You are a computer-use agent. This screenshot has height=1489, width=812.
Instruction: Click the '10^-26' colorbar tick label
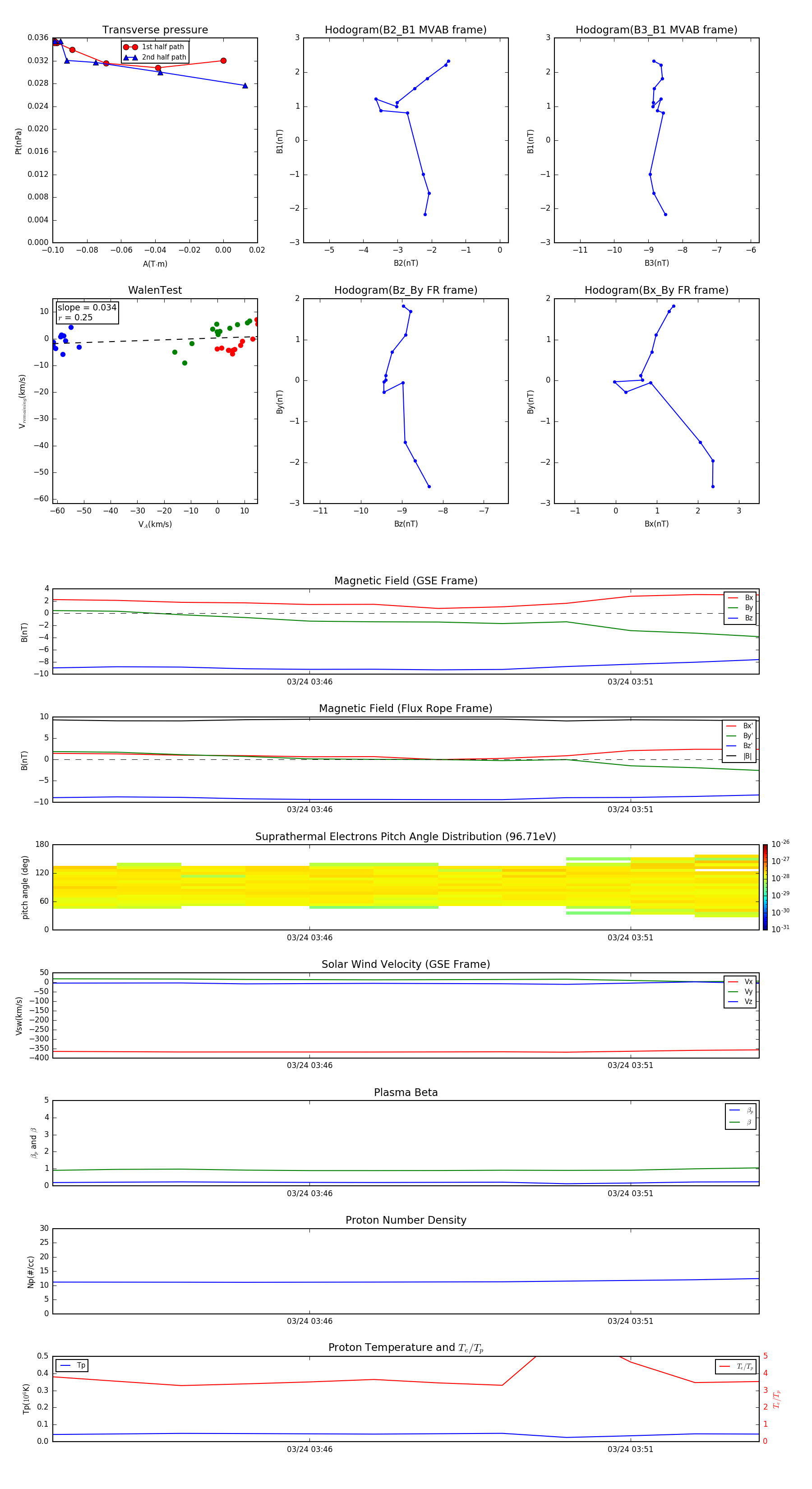780,844
